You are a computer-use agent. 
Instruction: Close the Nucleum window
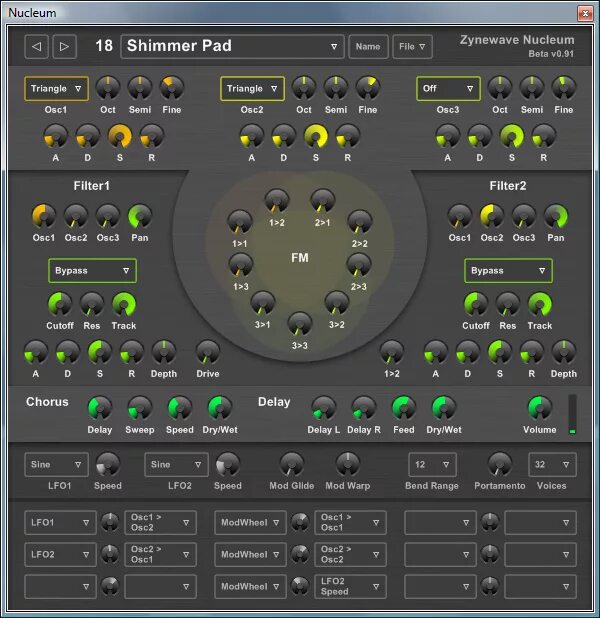click(x=585, y=13)
